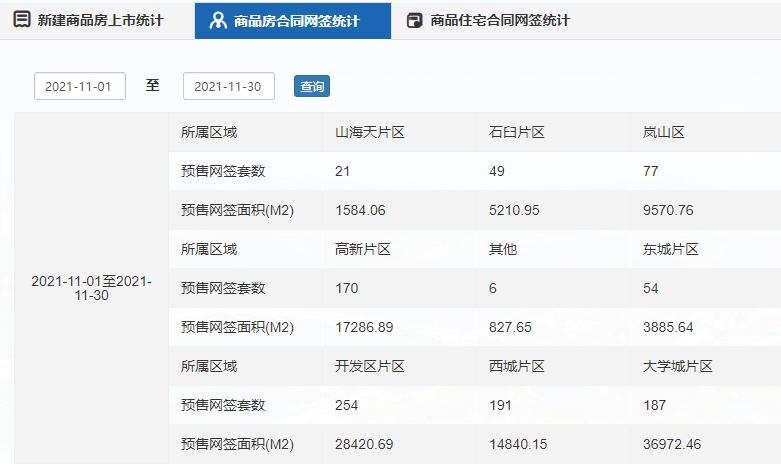Screen dimensions: 781x464
Task: Click area value 9570.76
Action: point(668,210)
